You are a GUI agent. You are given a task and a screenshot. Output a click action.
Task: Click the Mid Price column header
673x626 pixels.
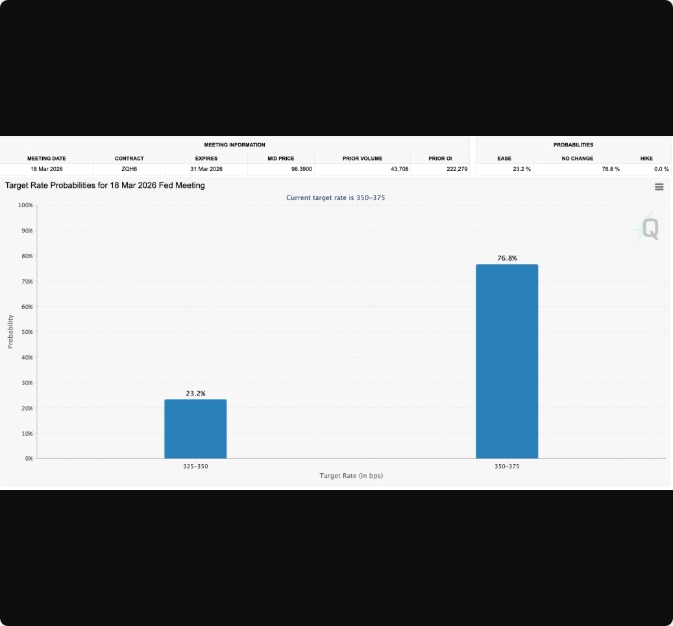coord(280,158)
